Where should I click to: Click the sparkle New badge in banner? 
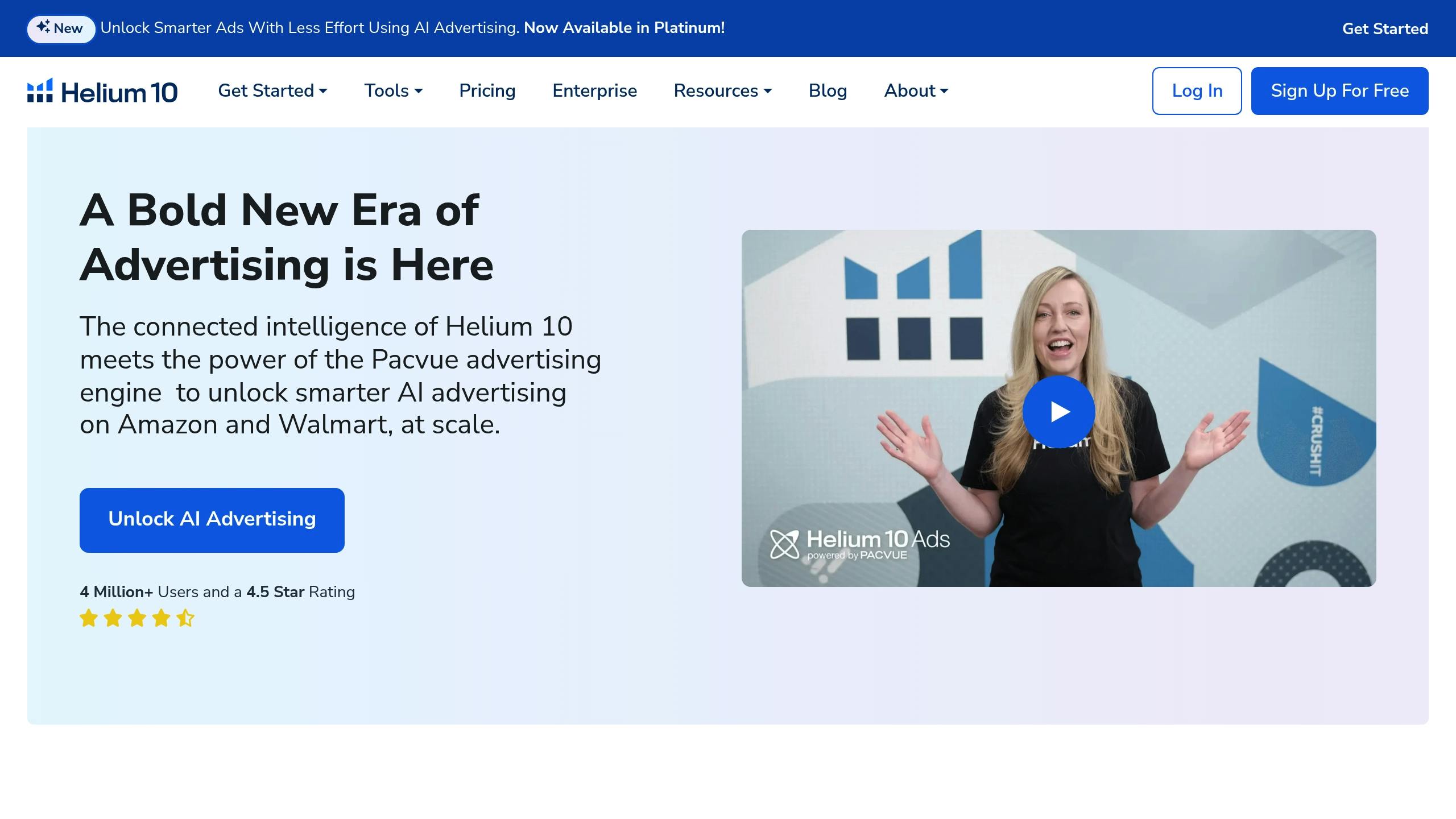[x=61, y=28]
